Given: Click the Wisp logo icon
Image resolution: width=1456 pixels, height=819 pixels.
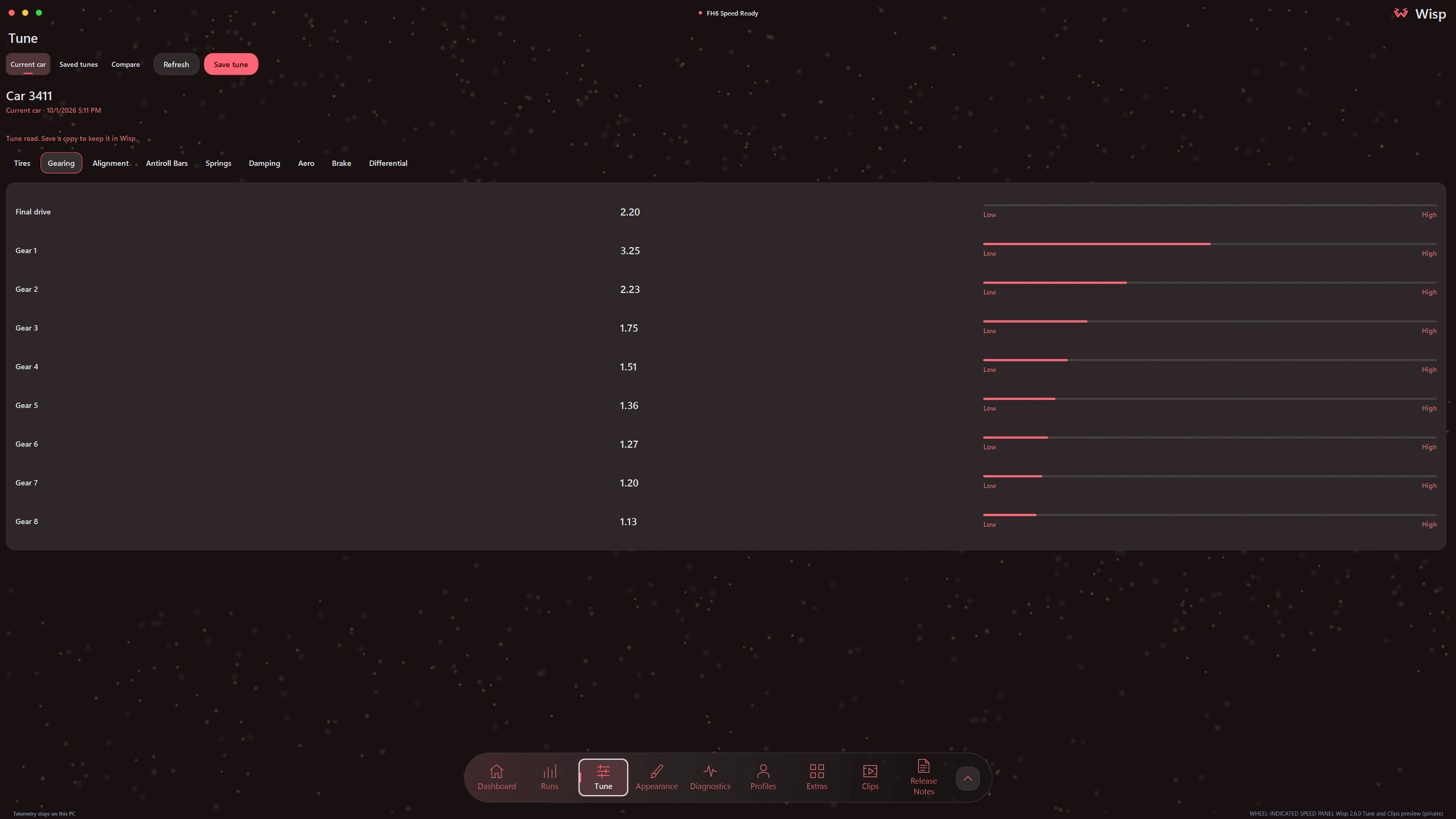Looking at the screenshot, I should click(x=1401, y=13).
